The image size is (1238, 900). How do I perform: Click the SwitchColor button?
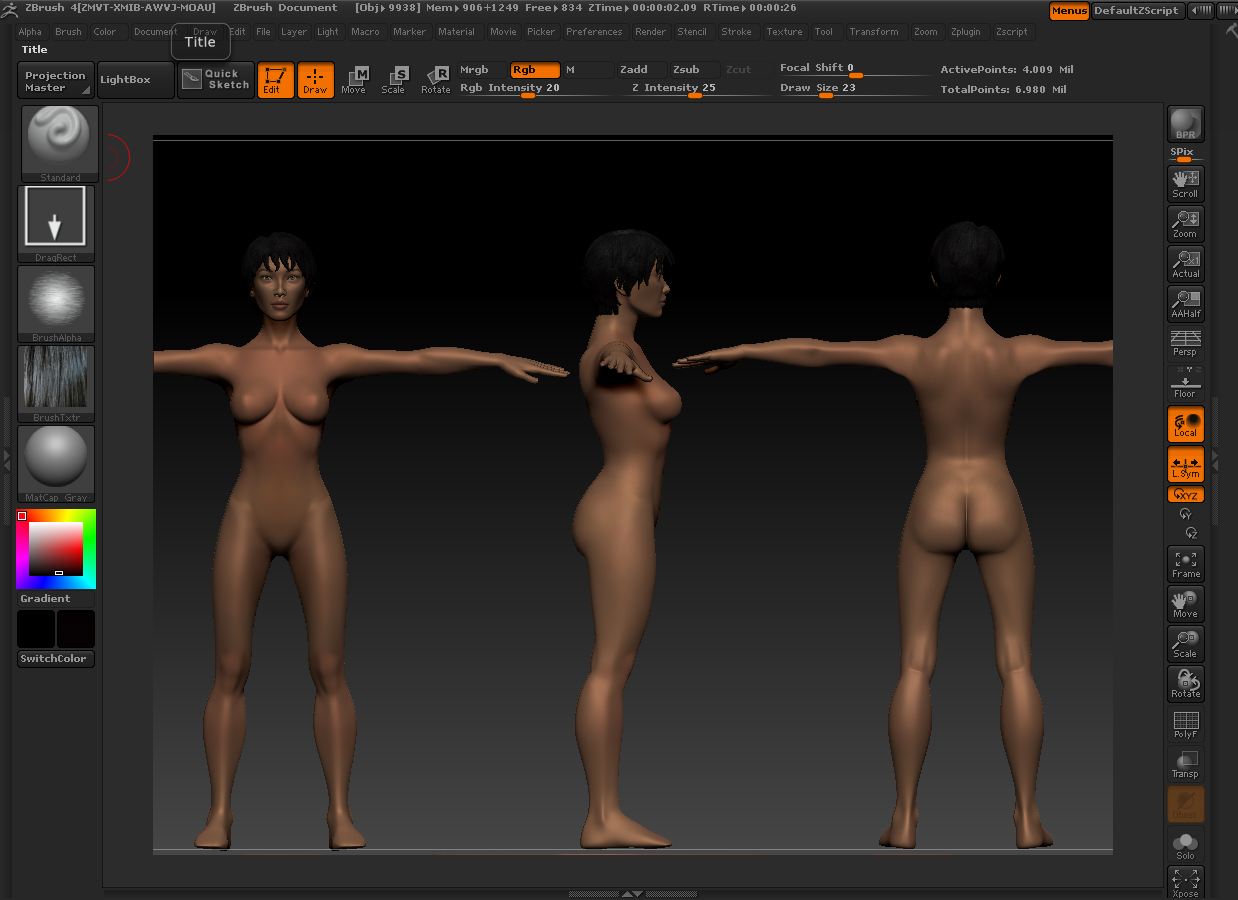tap(56, 659)
